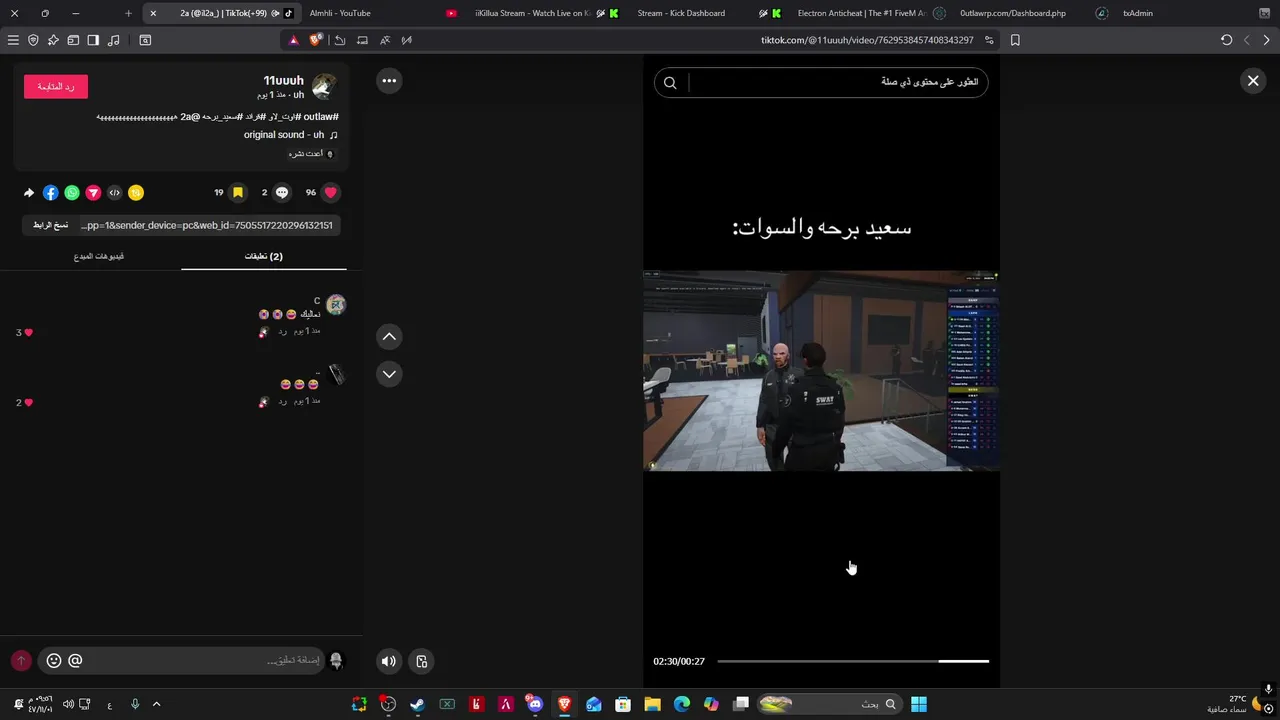
Task: Open the emoji picker in comment box
Action: point(54,661)
